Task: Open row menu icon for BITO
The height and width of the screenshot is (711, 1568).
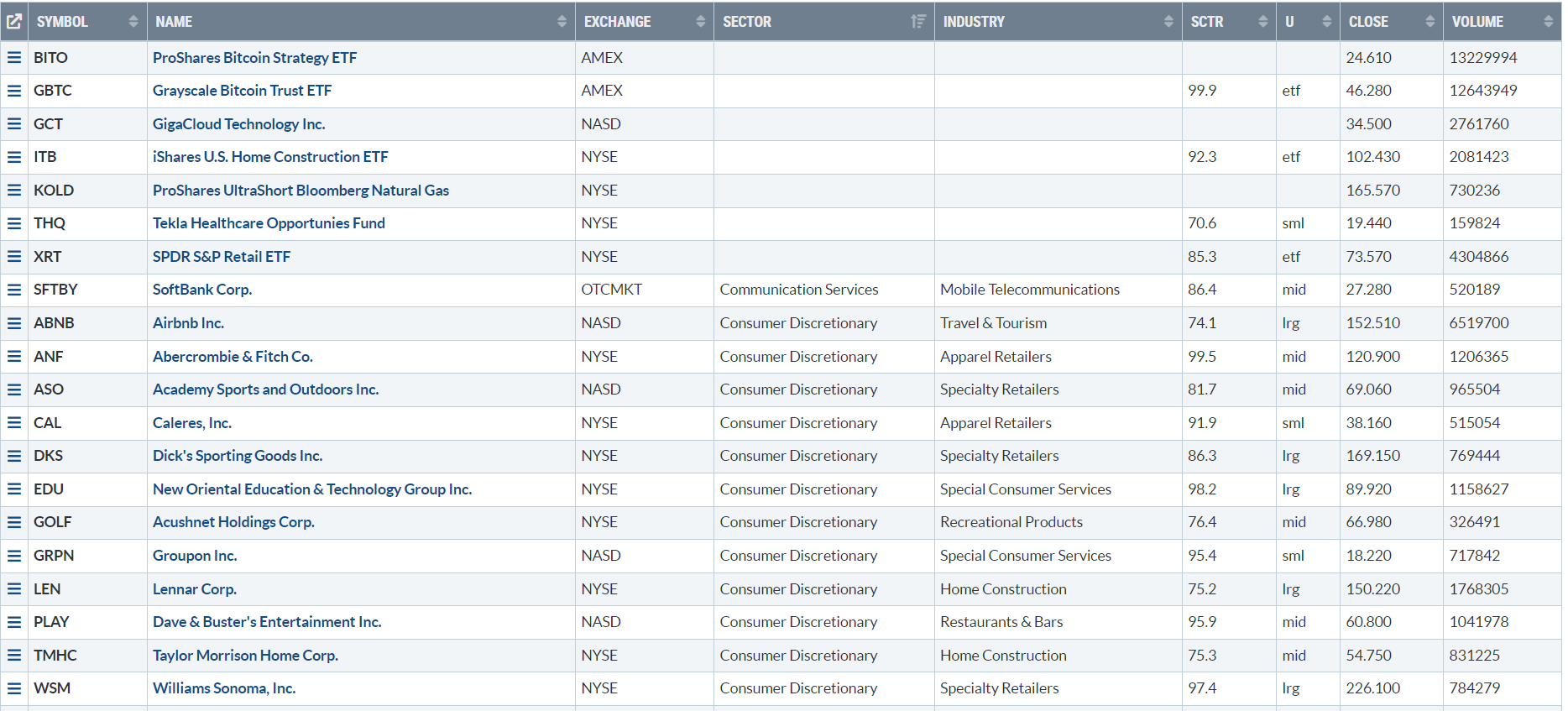Action: (x=14, y=58)
